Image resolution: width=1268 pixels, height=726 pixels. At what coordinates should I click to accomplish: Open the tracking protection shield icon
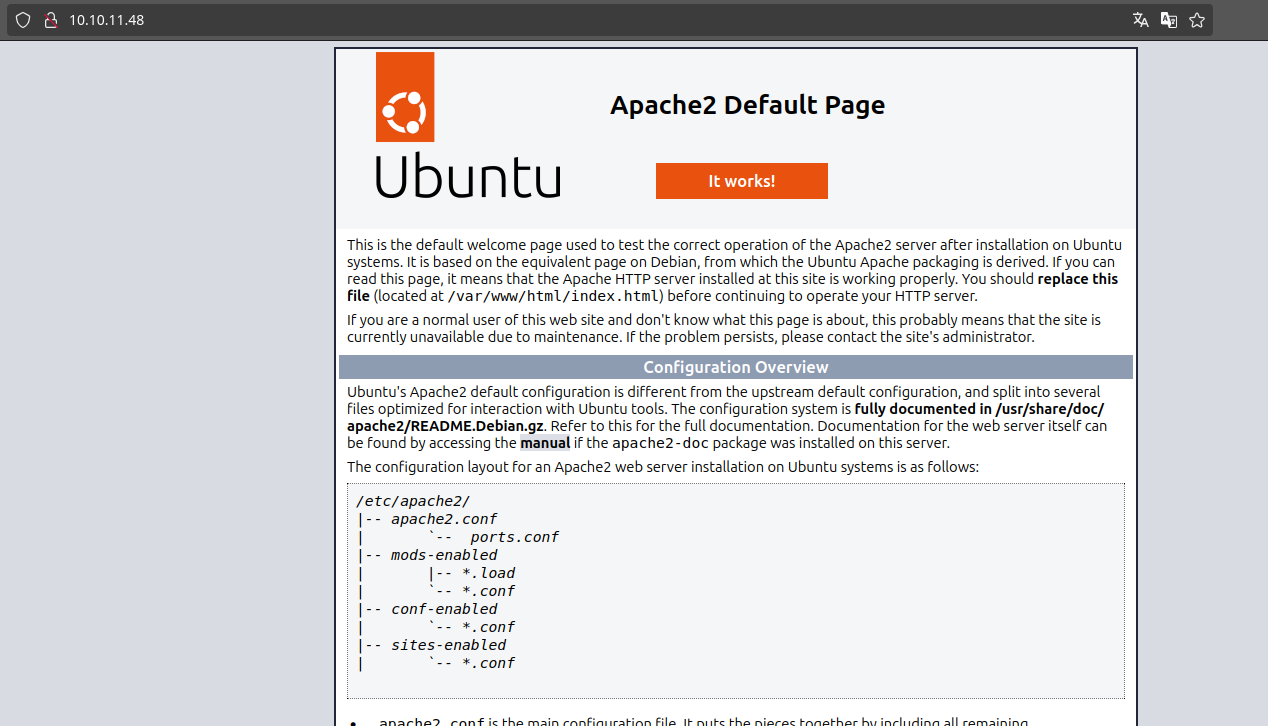click(x=23, y=20)
